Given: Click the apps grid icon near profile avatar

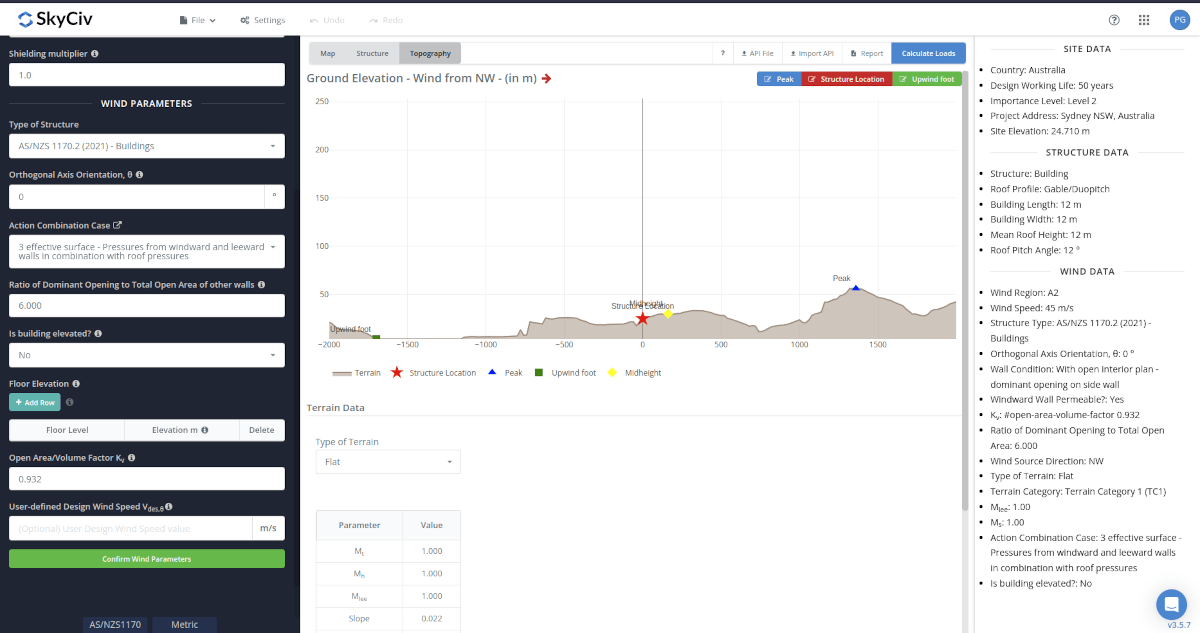Looking at the screenshot, I should click(x=1143, y=19).
